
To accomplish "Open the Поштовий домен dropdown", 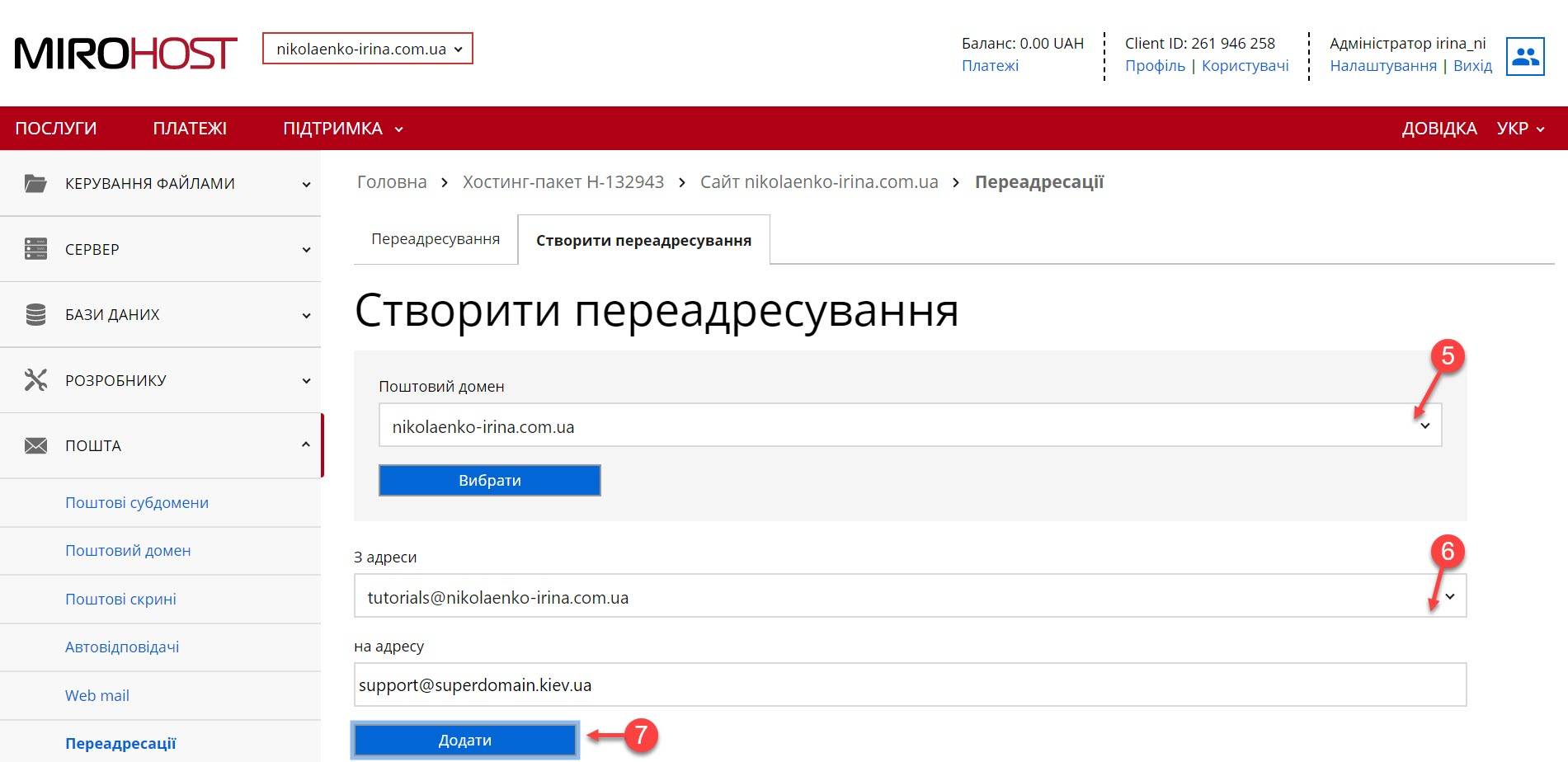I will 910,426.
